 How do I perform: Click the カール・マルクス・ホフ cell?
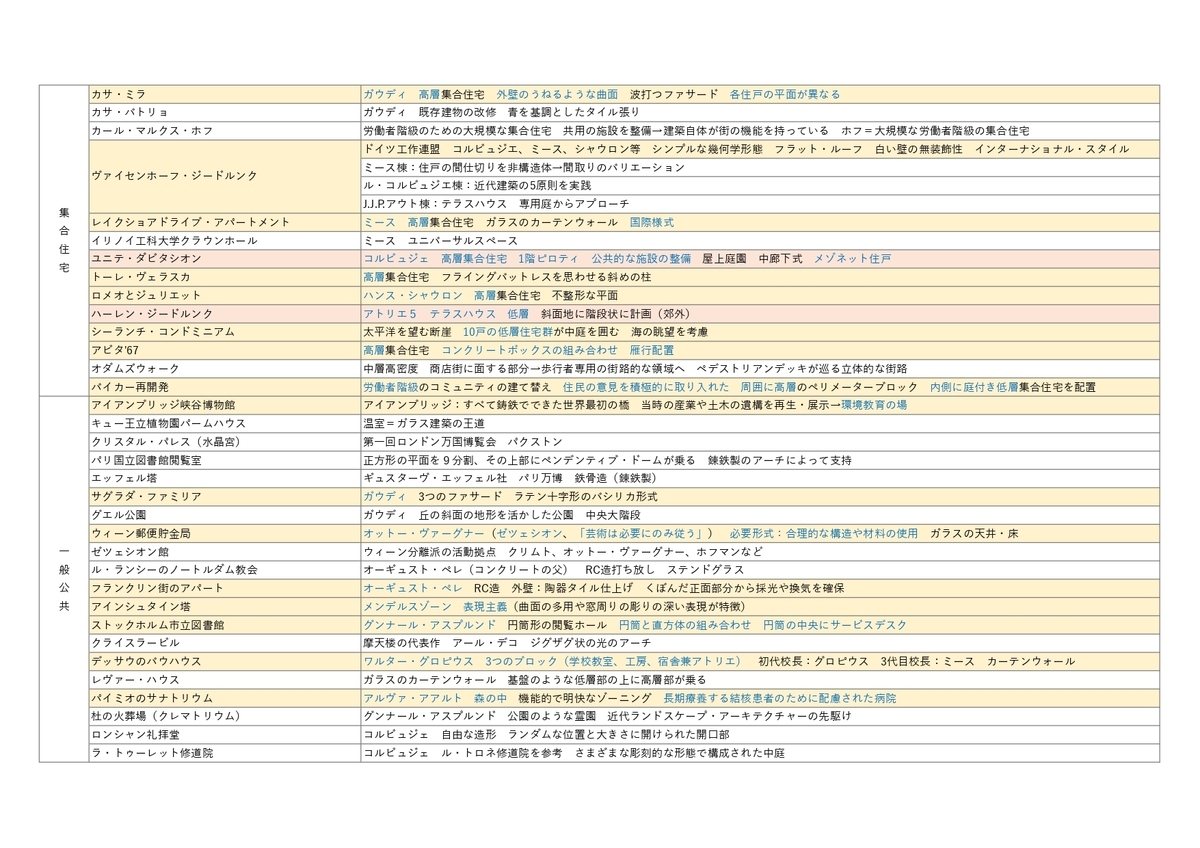224,130
